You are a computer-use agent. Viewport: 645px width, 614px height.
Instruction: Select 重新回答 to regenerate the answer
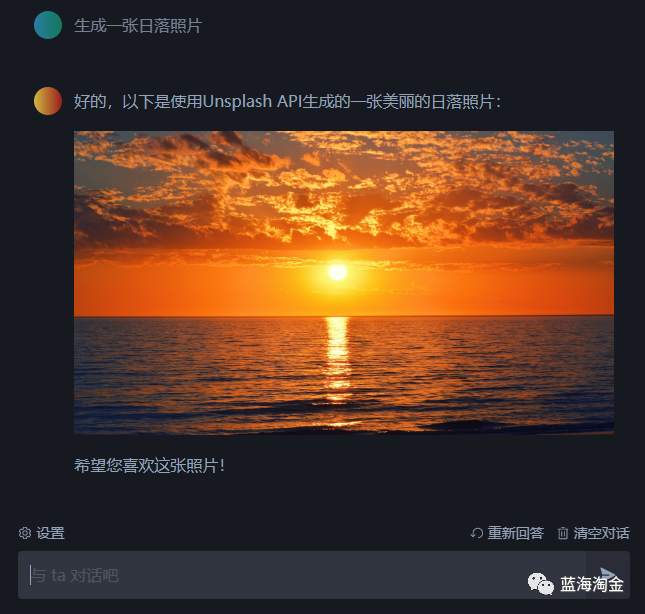click(515, 533)
